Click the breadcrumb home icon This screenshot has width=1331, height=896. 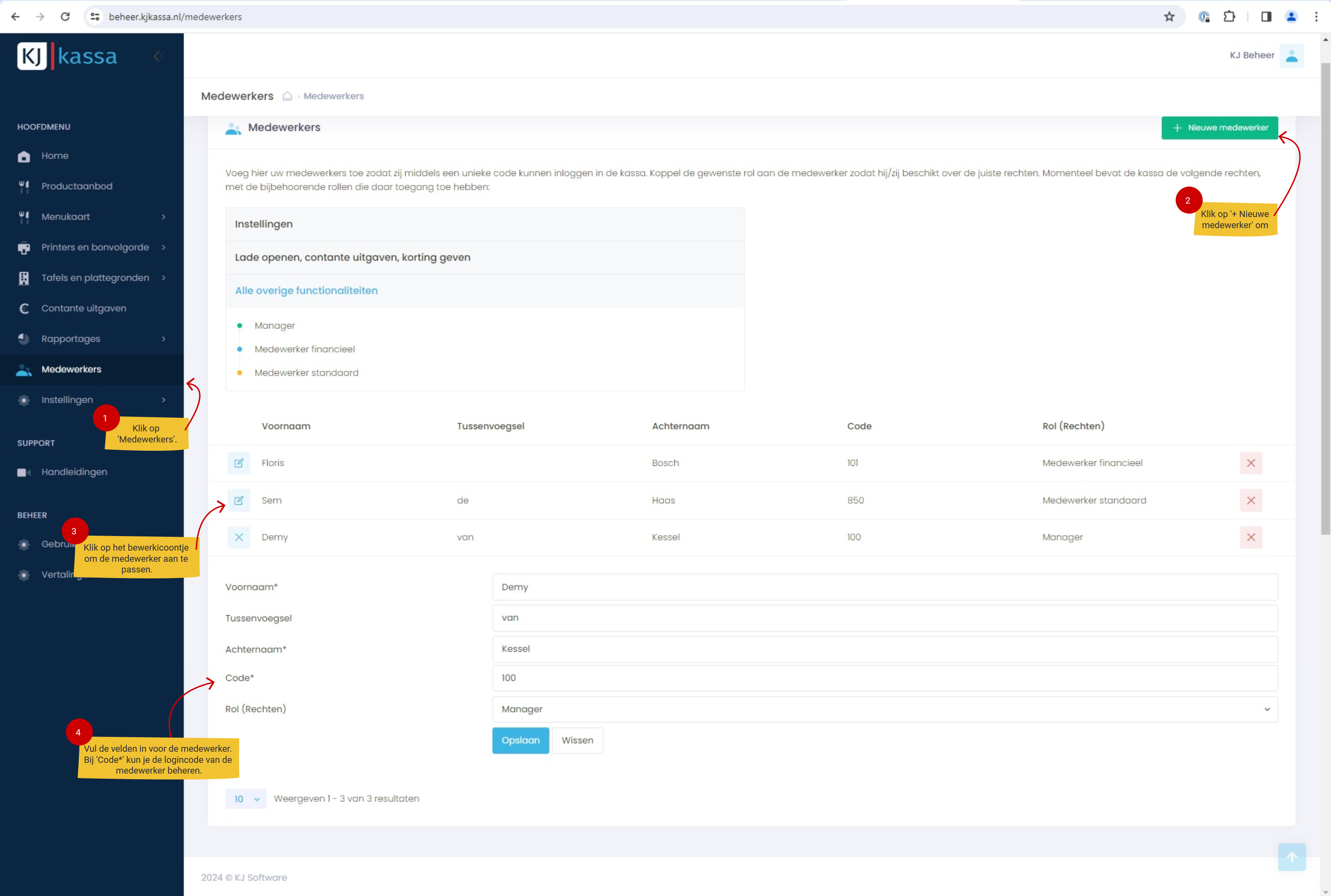[287, 96]
